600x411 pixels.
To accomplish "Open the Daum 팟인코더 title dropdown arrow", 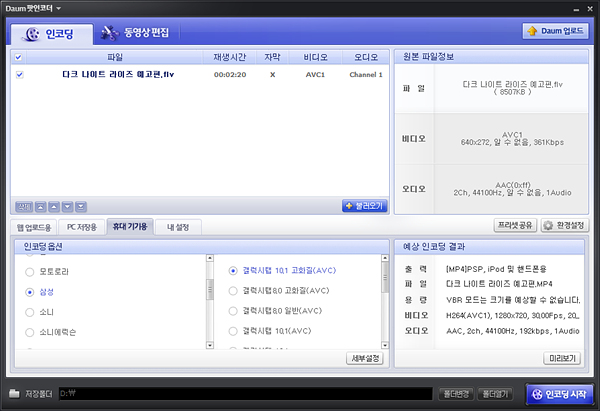I will click(x=59, y=8).
